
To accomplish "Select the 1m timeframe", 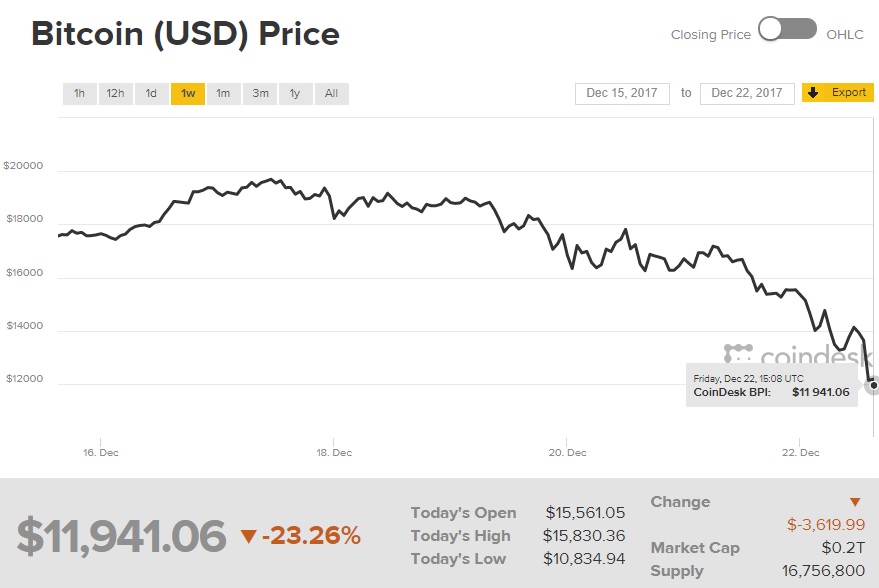I will (223, 93).
